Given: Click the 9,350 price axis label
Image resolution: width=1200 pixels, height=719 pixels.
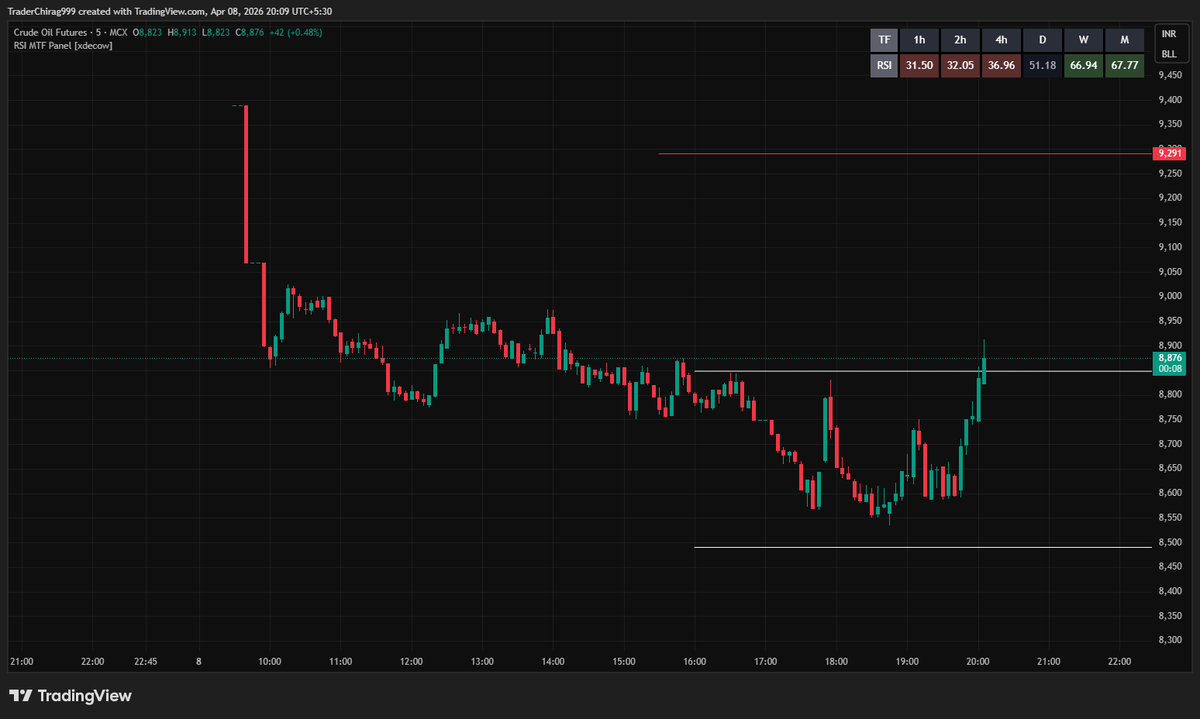Looking at the screenshot, I should tap(1170, 124).
